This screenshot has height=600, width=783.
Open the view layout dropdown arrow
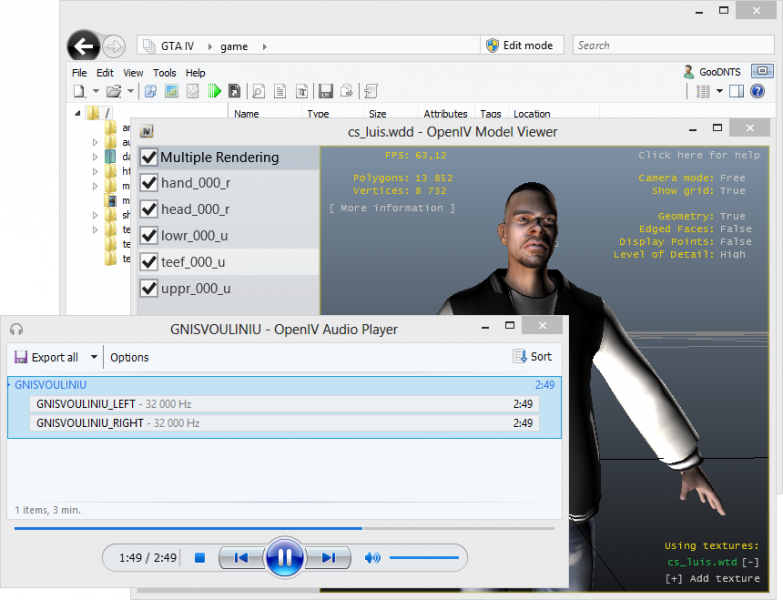pos(719,91)
